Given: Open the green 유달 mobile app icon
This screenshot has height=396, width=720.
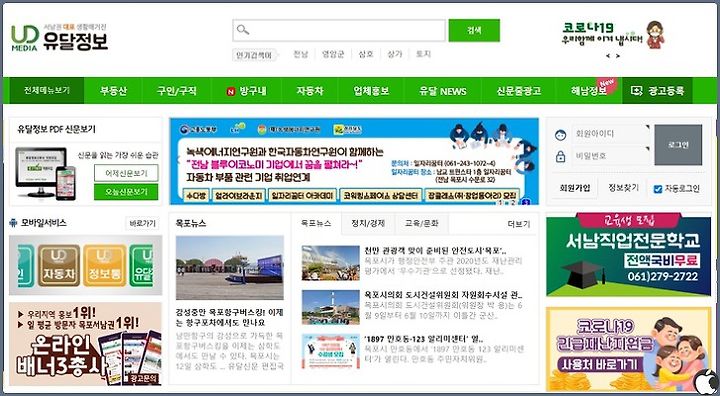Looking at the screenshot, I should point(141,266).
